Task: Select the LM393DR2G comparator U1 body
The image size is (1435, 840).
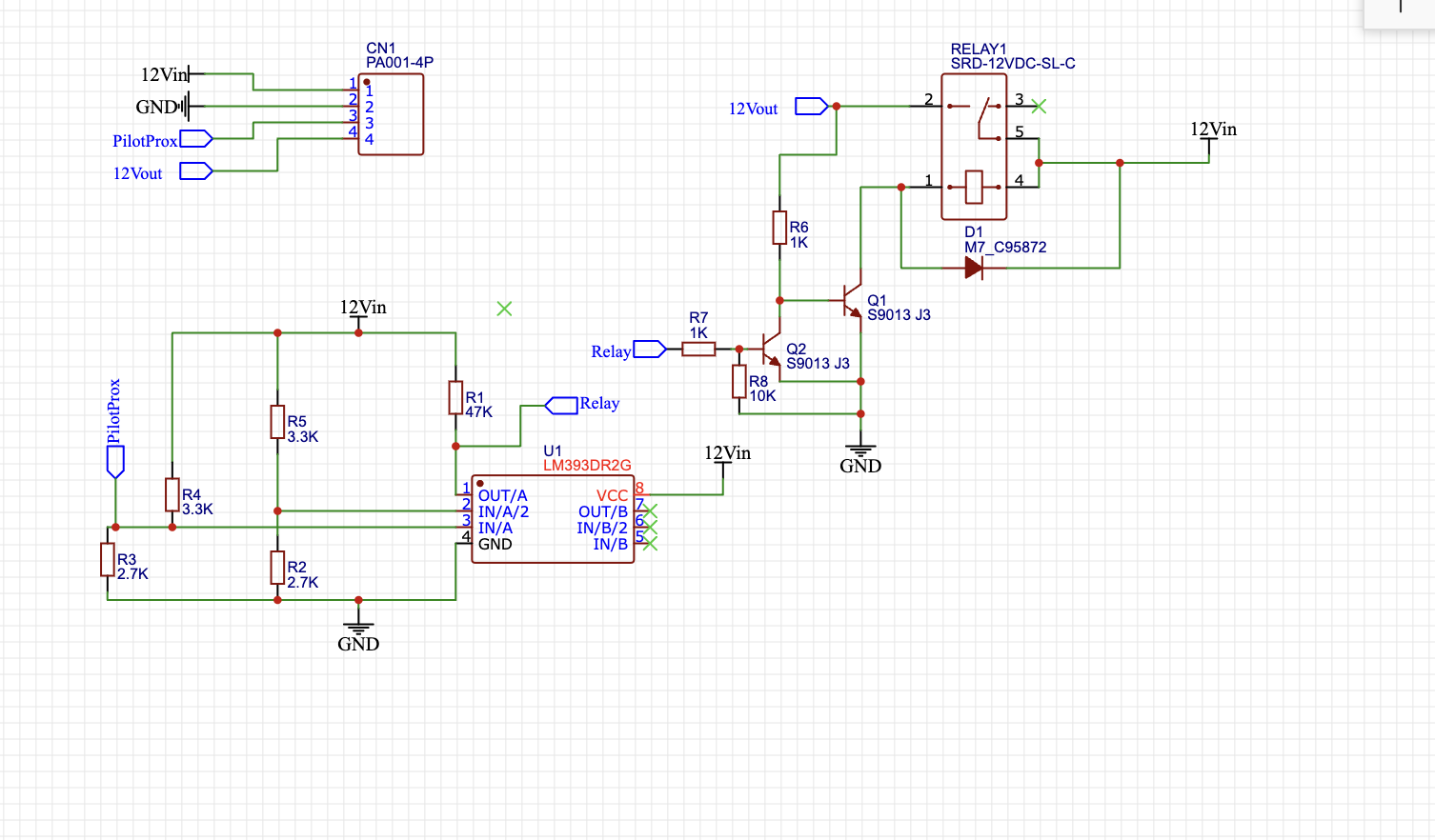Action: [553, 520]
